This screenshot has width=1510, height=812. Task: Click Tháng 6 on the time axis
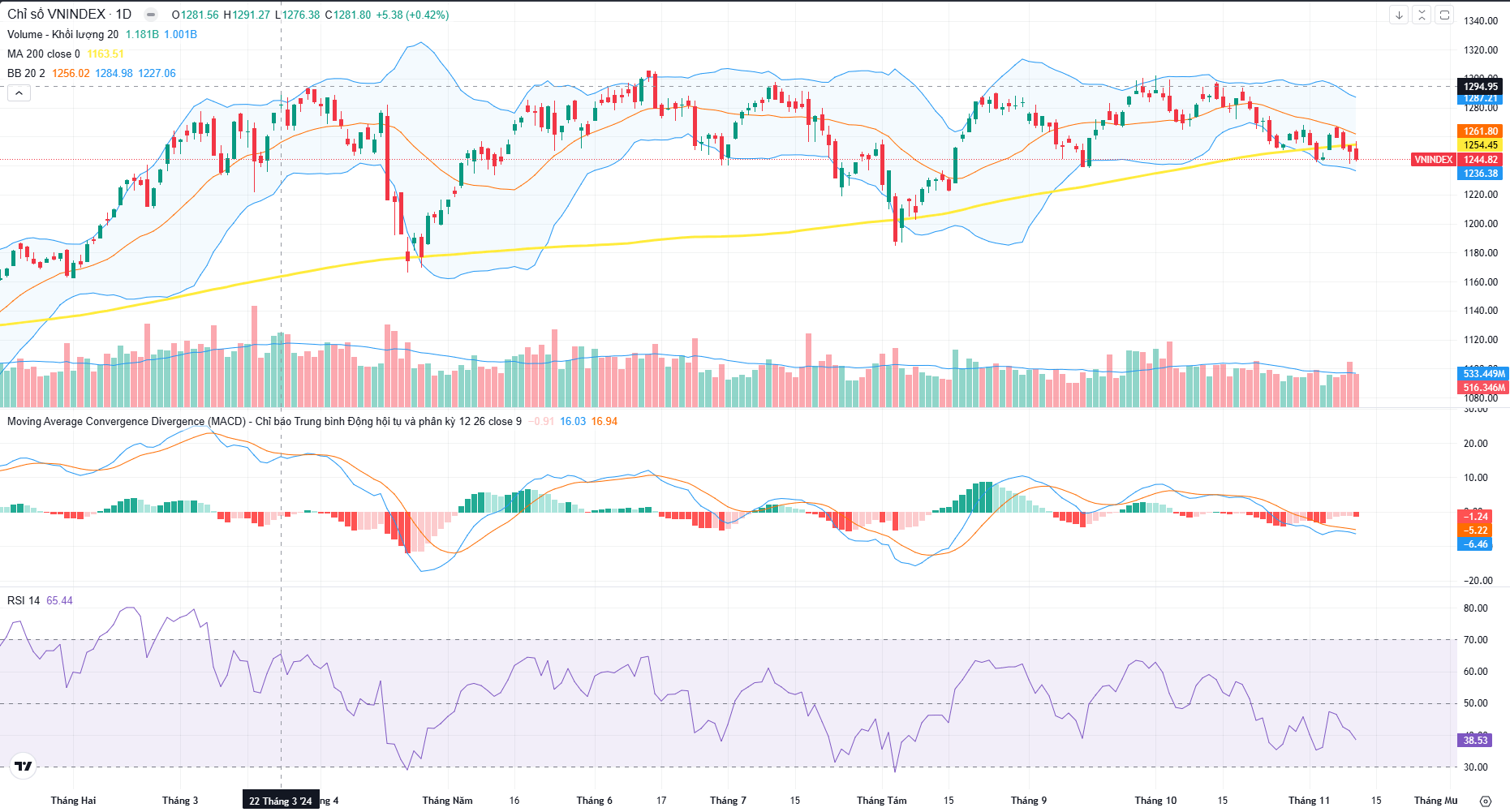coord(595,801)
